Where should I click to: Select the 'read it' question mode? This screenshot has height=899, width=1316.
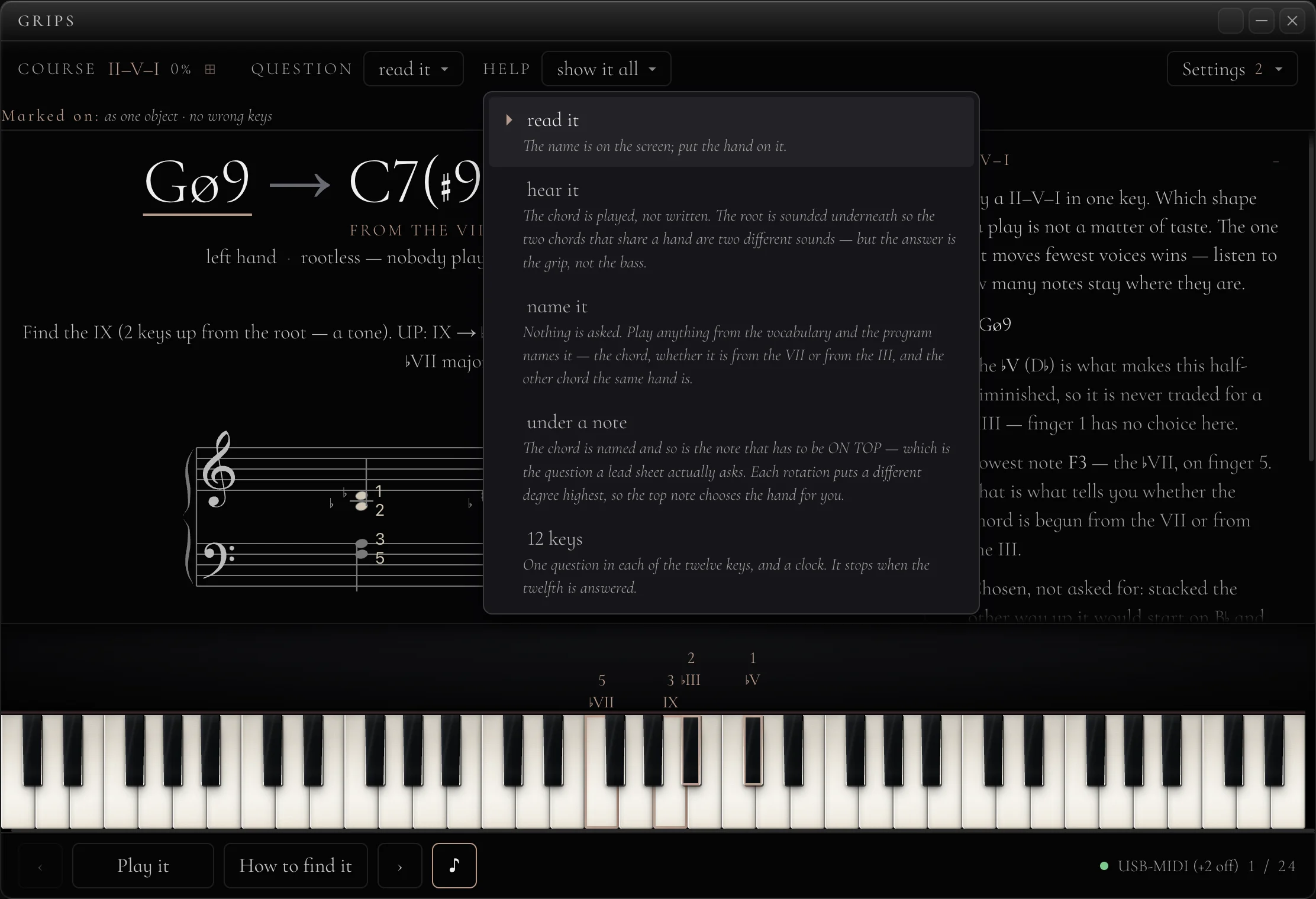[x=731, y=132]
